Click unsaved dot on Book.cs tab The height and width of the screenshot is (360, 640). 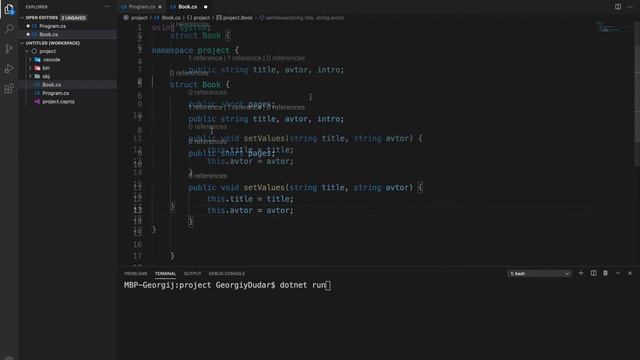pos(205,7)
